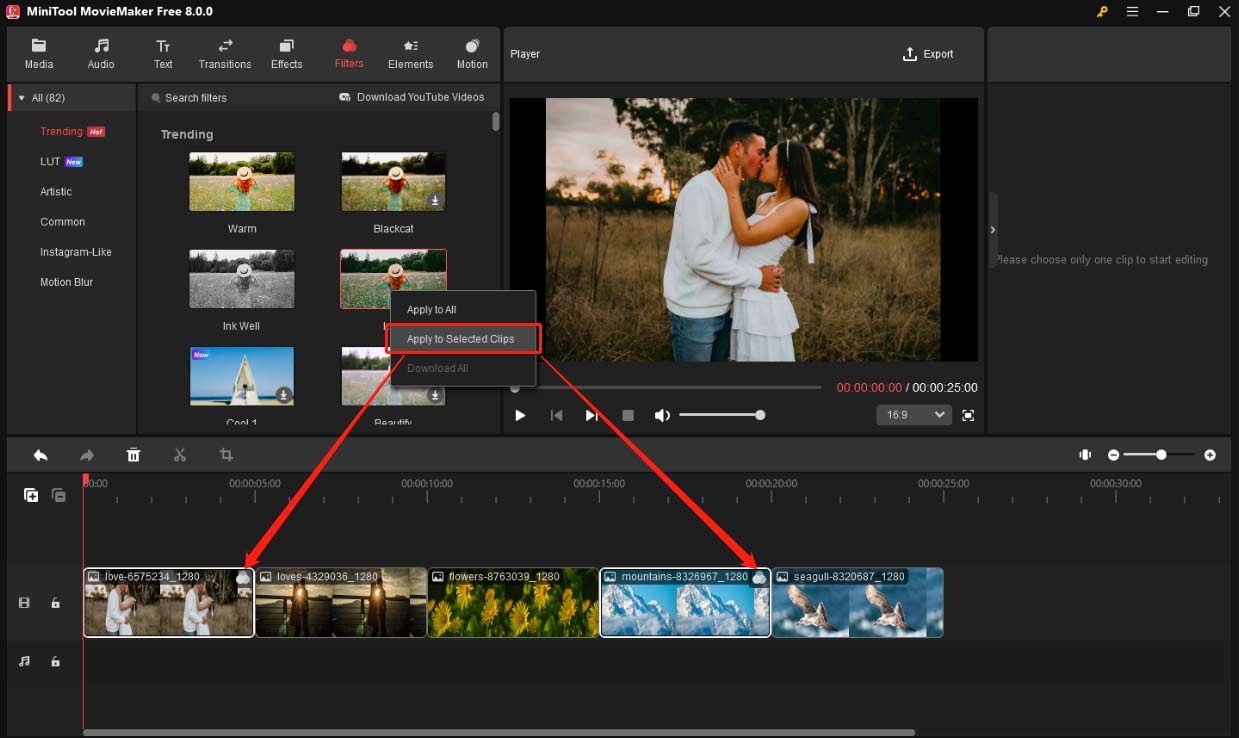Remove a timeline track
This screenshot has width=1239, height=738.
[x=59, y=495]
